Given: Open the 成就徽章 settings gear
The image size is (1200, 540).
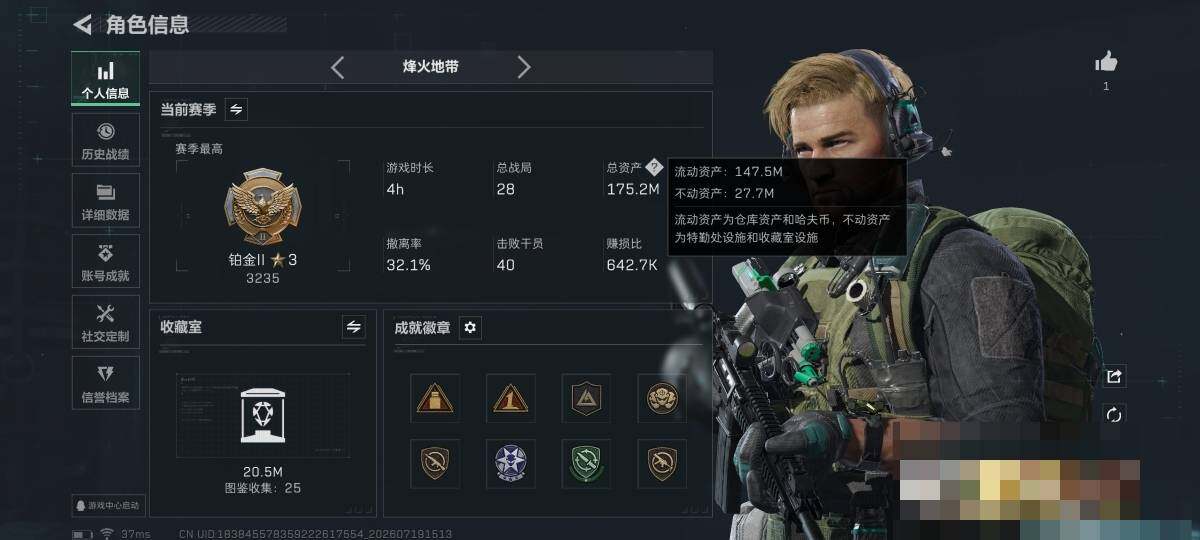Looking at the screenshot, I should coord(470,327).
